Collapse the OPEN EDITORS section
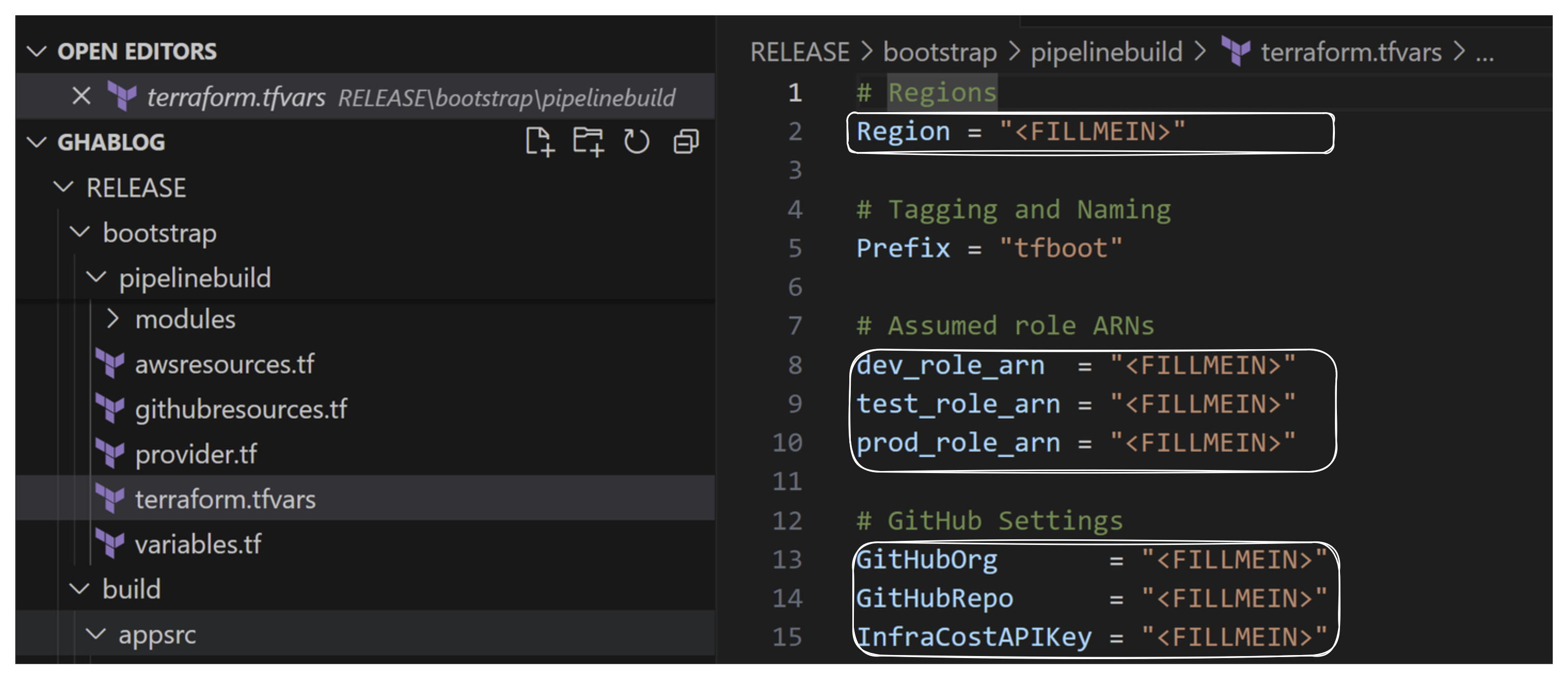The image size is (1568, 679). tap(37, 51)
